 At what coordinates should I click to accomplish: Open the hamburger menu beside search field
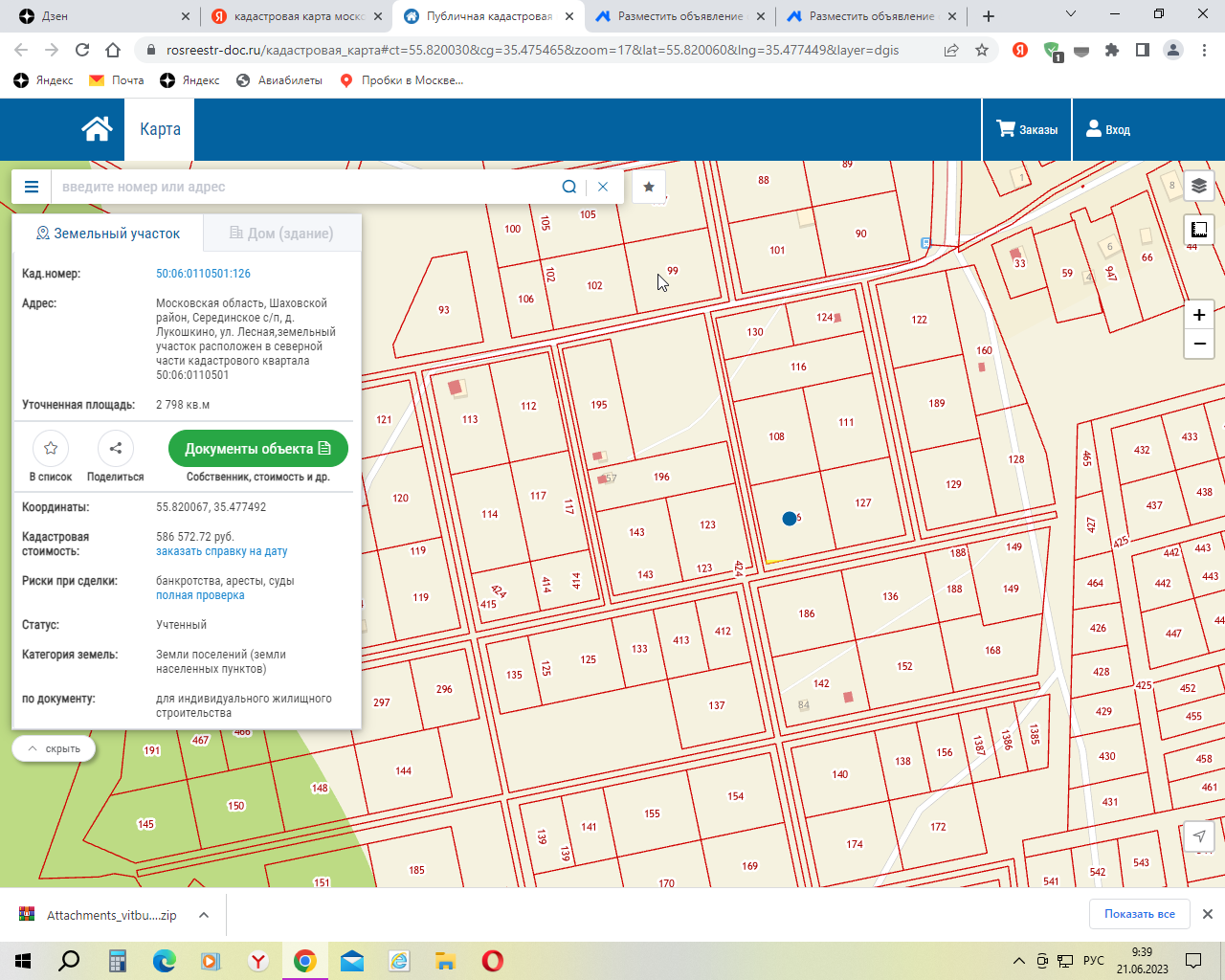pos(32,187)
